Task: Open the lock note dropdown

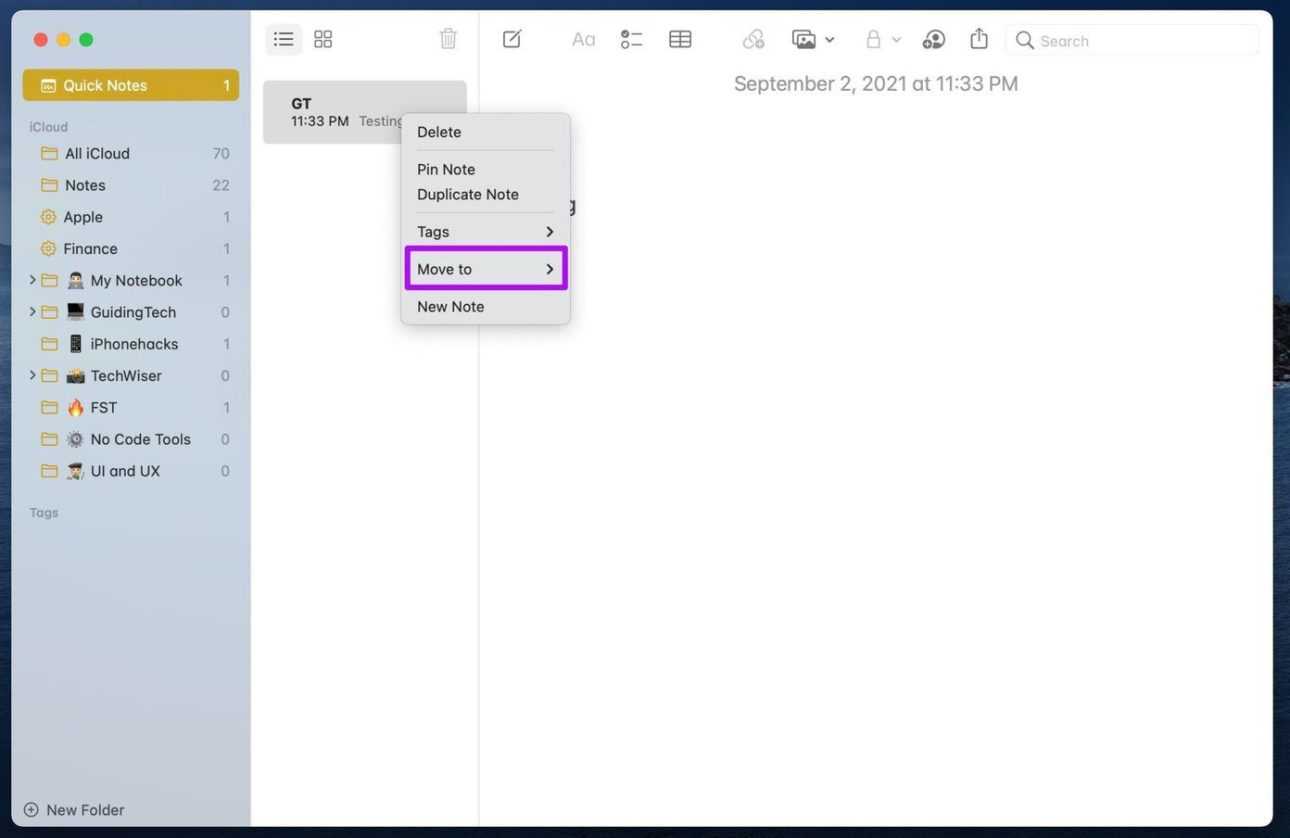Action: 882,39
